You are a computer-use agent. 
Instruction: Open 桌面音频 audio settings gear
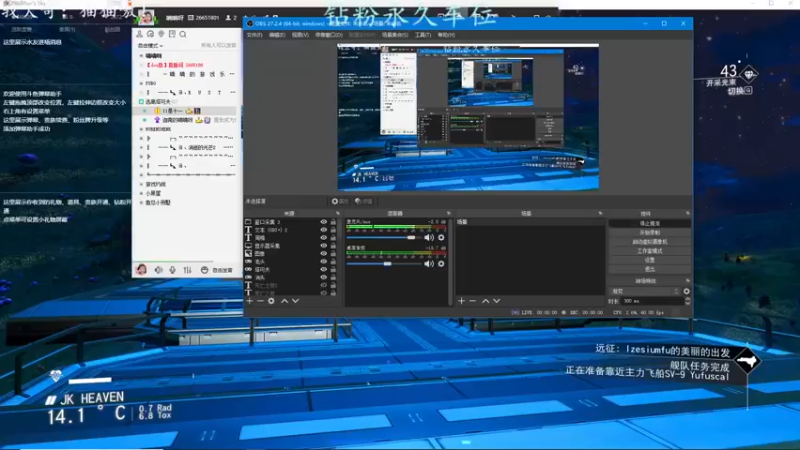[x=441, y=264]
